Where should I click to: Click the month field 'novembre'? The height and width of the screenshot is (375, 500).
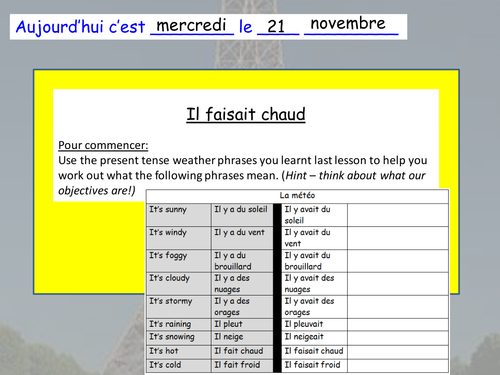[351, 25]
